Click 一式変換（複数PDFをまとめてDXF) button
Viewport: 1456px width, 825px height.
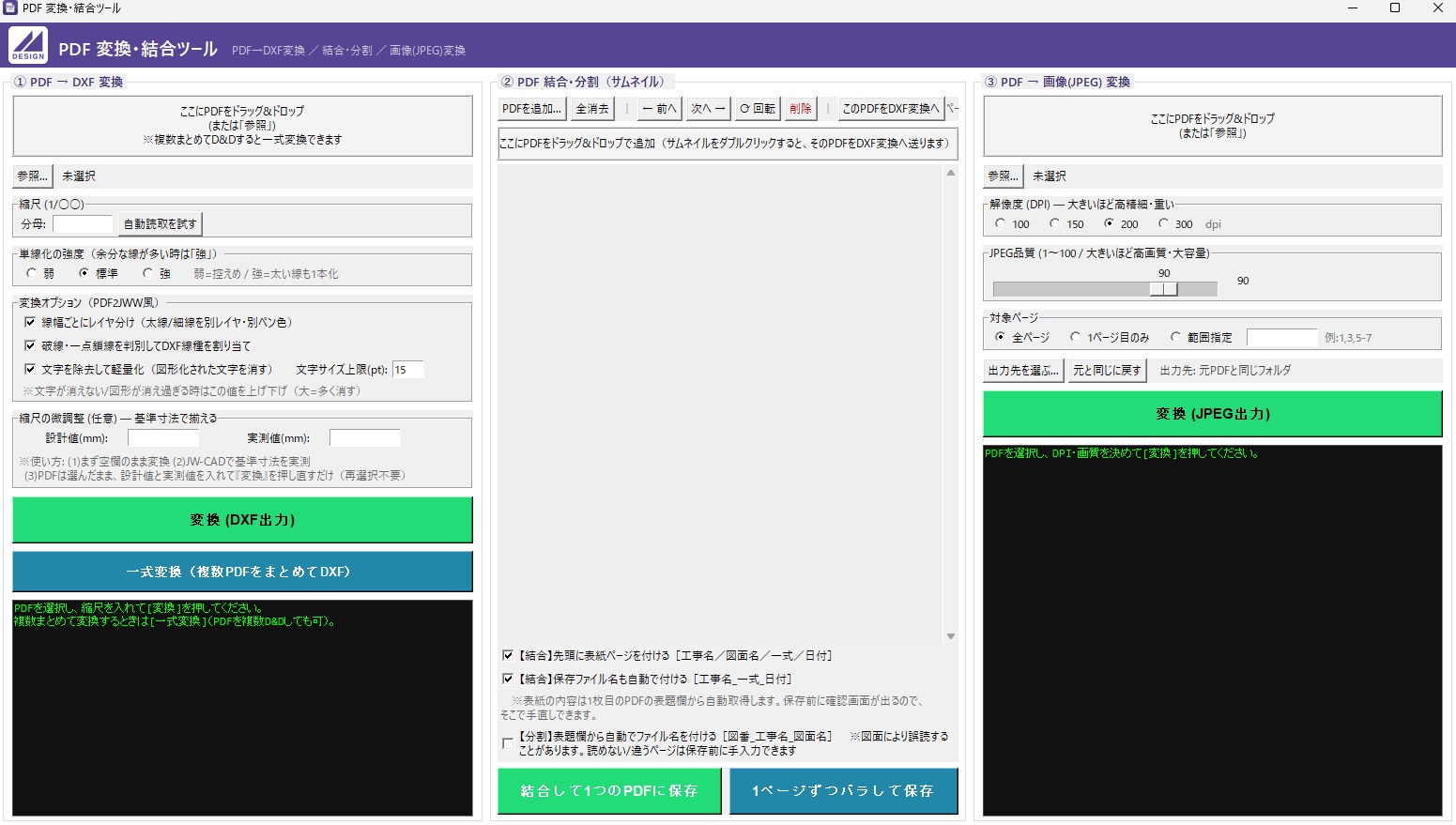[242, 572]
